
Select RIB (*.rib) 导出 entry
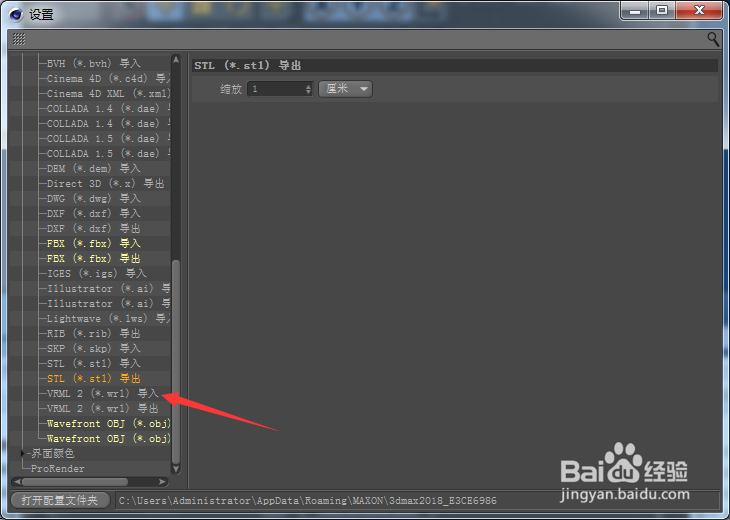93,333
